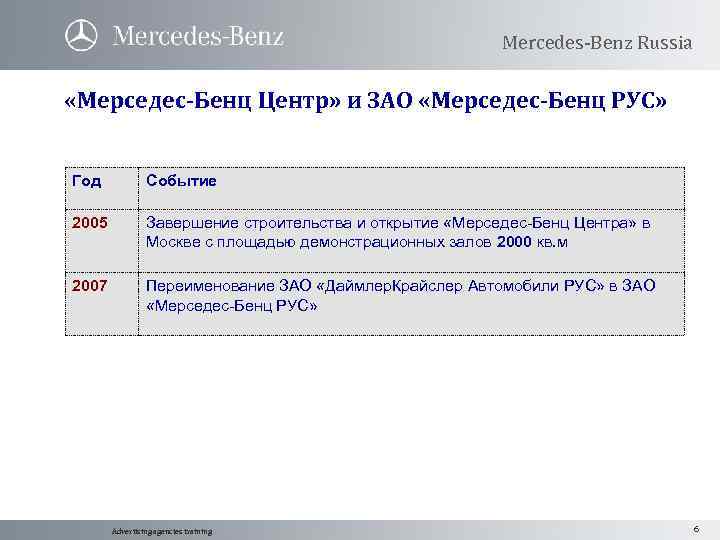
Task: Click the Mercedes-Benz star logo
Action: (x=81, y=35)
